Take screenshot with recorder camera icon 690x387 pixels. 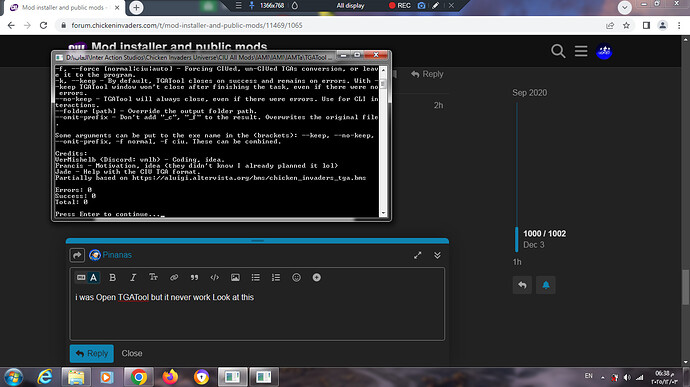coord(421,6)
